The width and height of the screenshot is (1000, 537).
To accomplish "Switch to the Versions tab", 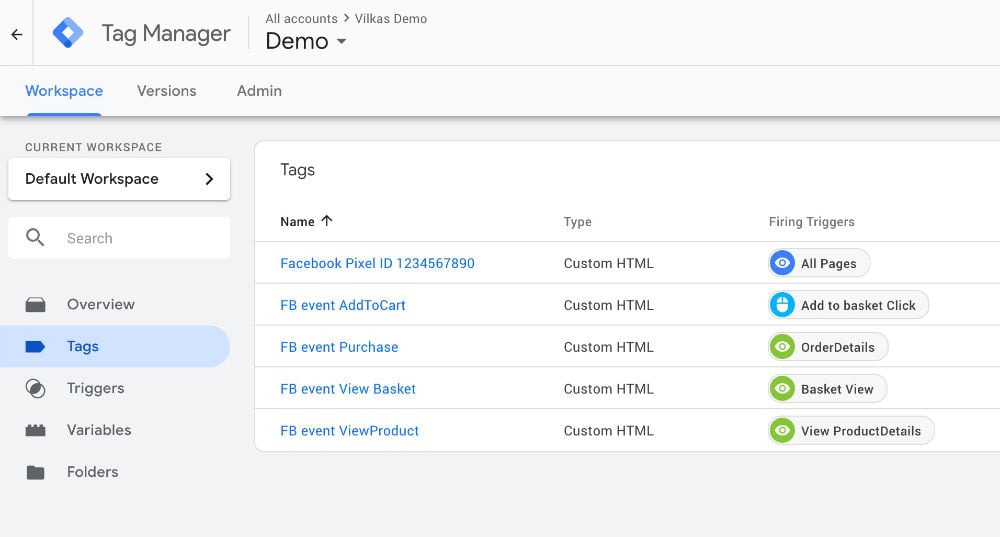I will point(166,91).
